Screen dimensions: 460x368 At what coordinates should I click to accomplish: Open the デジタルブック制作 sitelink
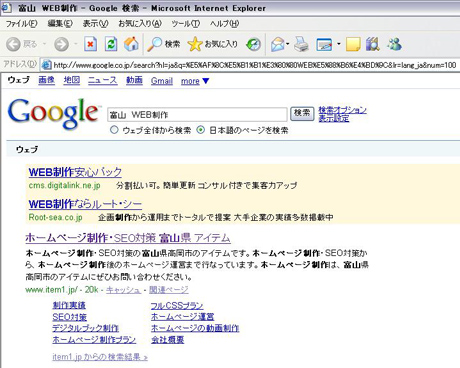[x=85, y=328]
